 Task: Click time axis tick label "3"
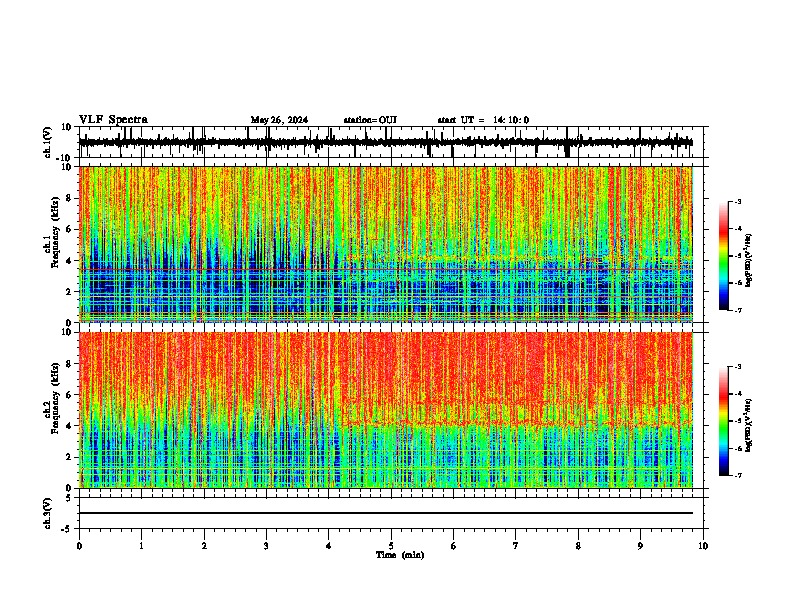[266, 546]
